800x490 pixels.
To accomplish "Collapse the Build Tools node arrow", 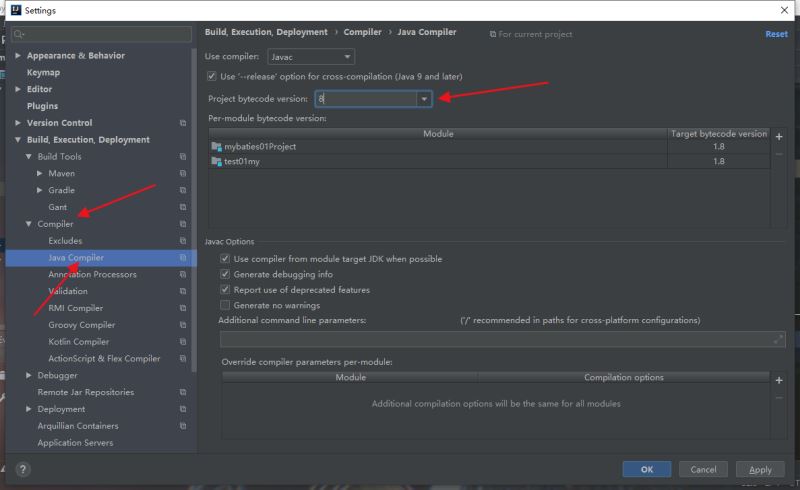I will pyautogui.click(x=29, y=156).
